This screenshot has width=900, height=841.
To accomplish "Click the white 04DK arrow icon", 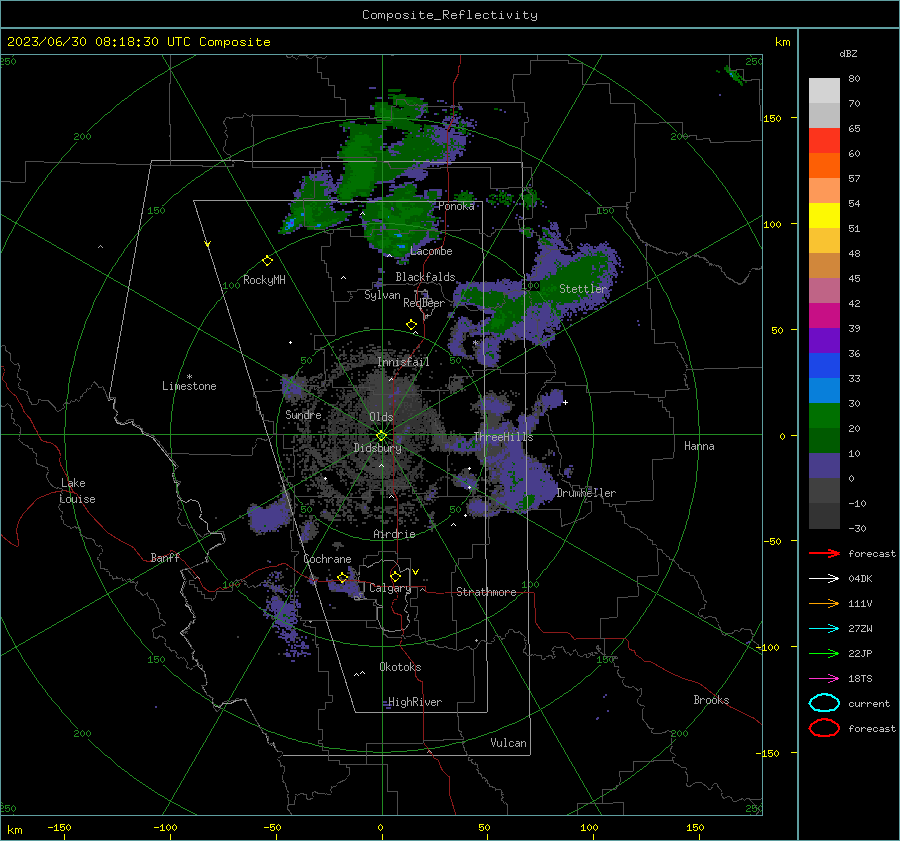I will click(824, 578).
